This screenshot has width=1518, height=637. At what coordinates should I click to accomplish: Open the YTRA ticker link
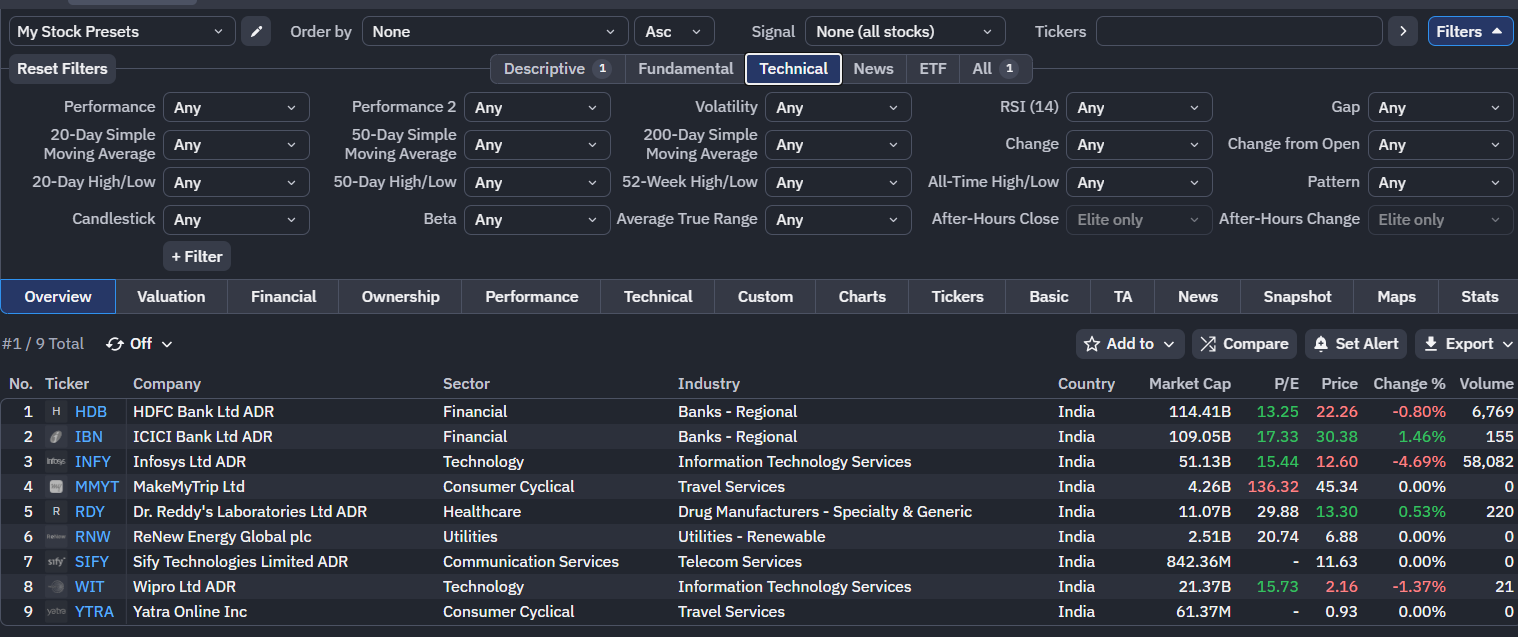(94, 612)
